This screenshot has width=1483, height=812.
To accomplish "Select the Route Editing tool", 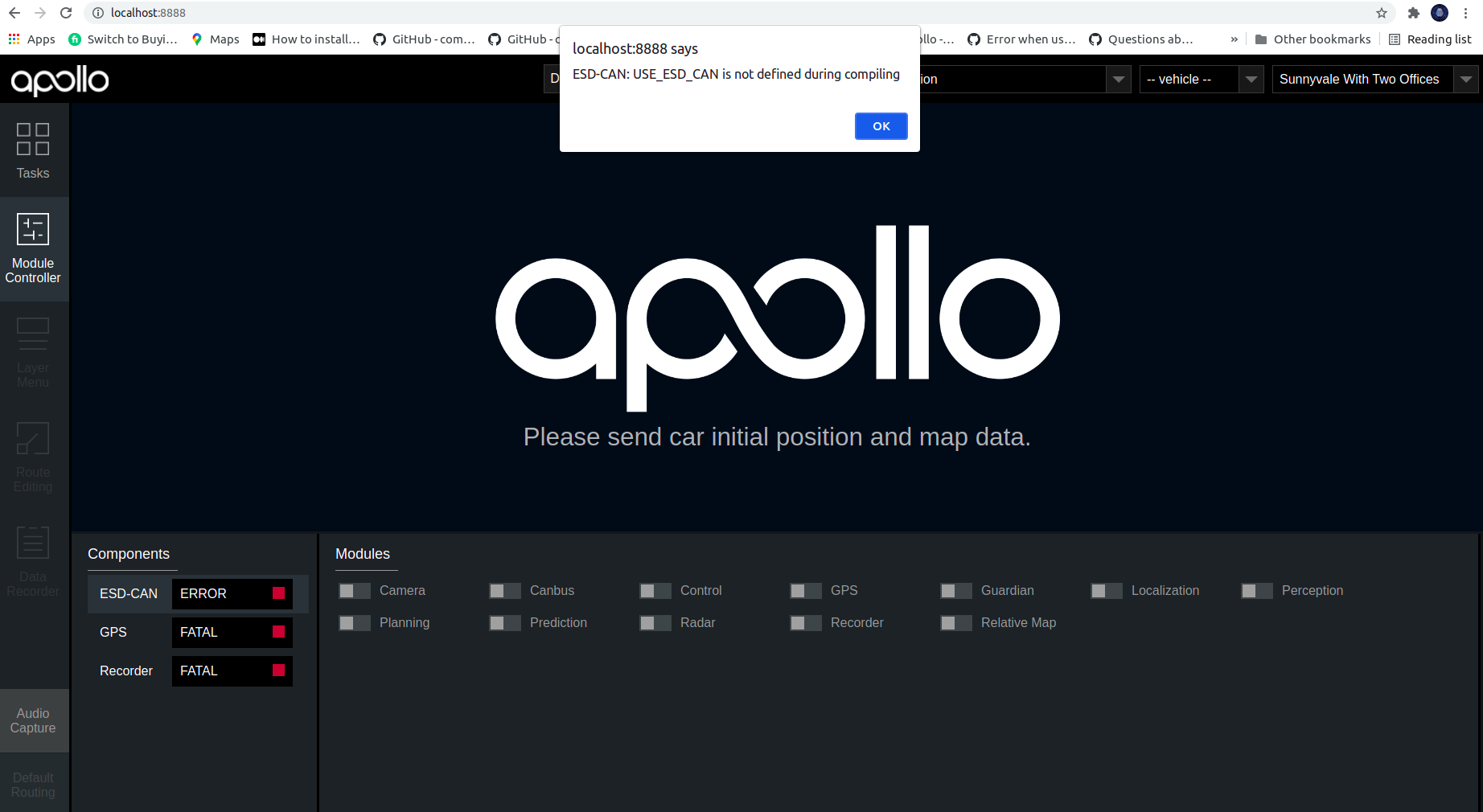I will point(33,455).
